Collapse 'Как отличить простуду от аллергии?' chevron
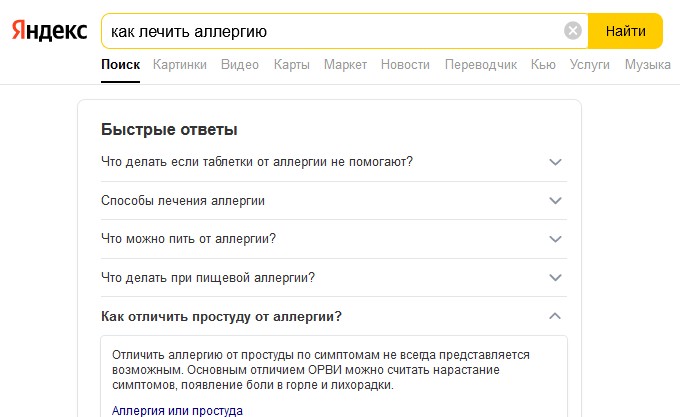 tap(555, 316)
